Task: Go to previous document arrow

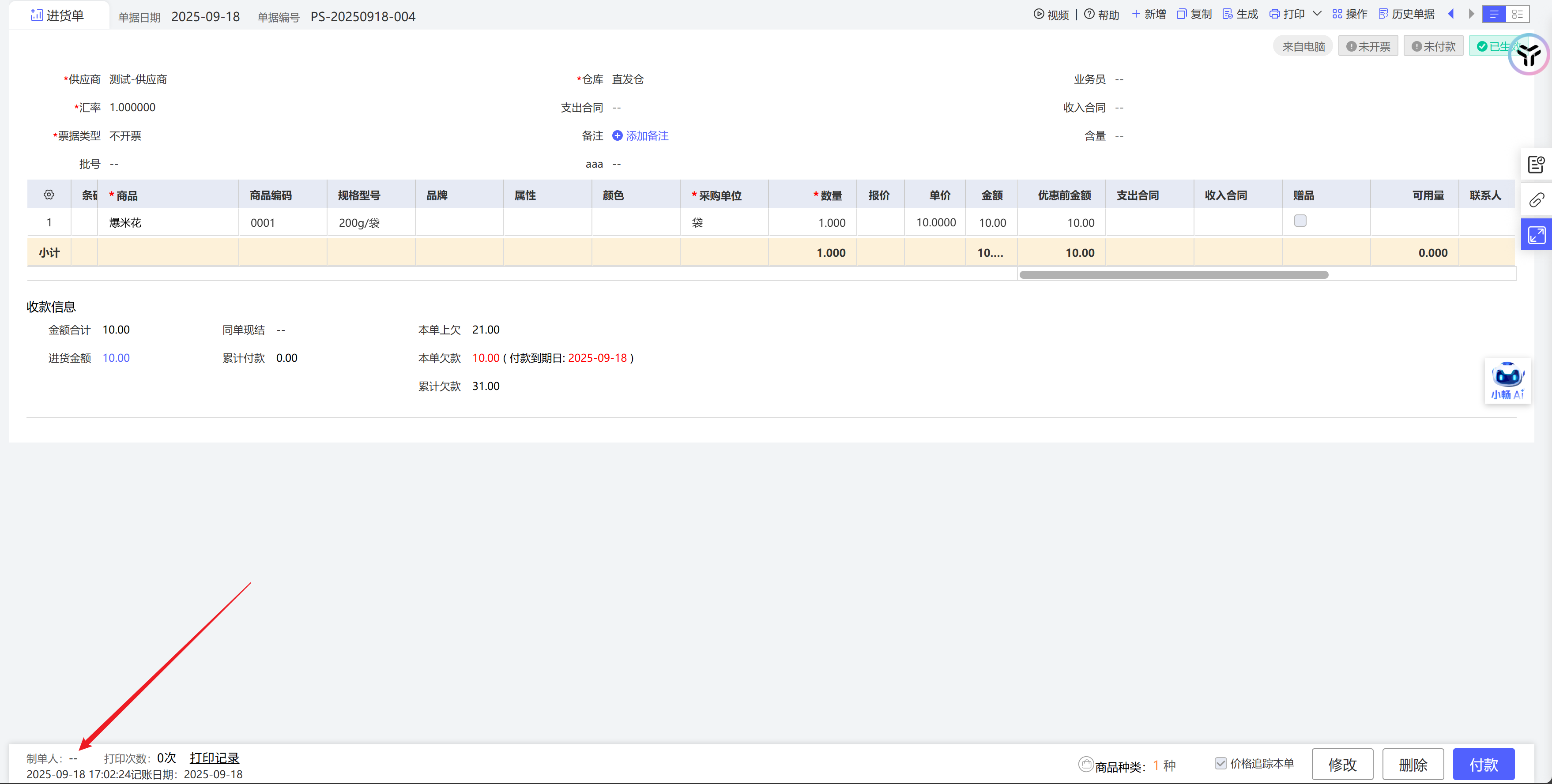Action: pos(1451,14)
